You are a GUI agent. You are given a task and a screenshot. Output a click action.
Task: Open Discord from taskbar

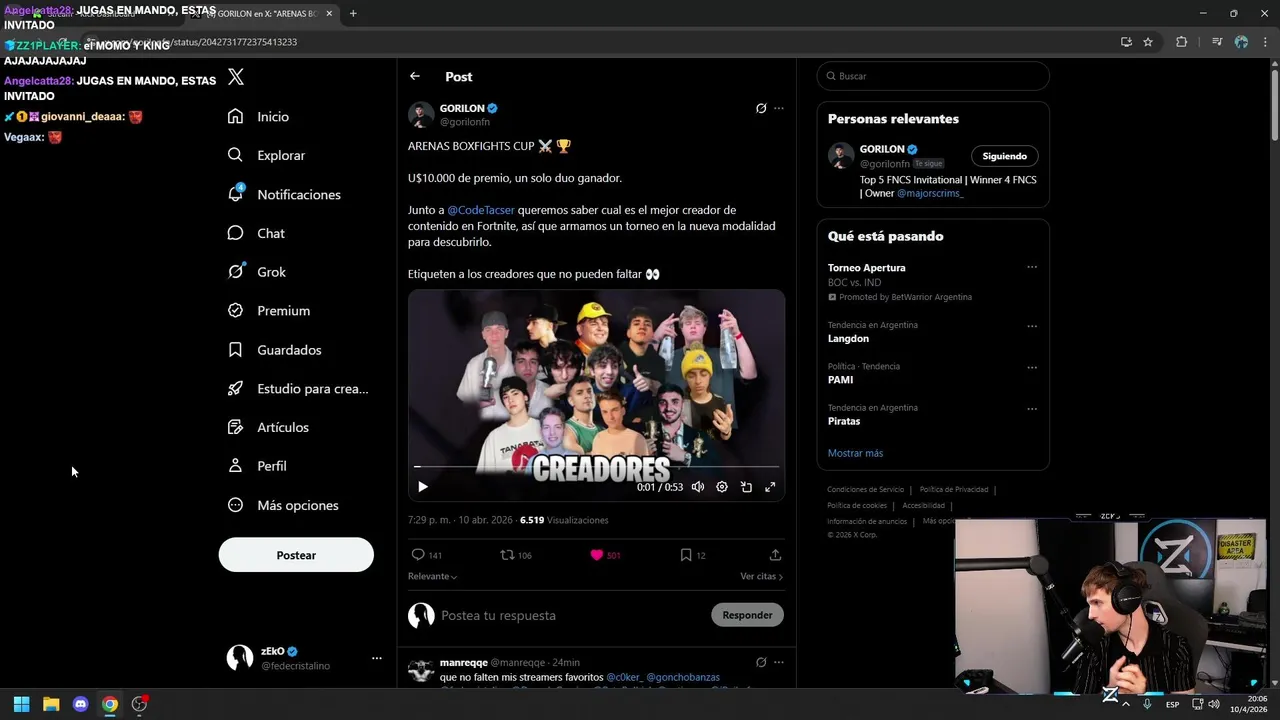click(81, 704)
